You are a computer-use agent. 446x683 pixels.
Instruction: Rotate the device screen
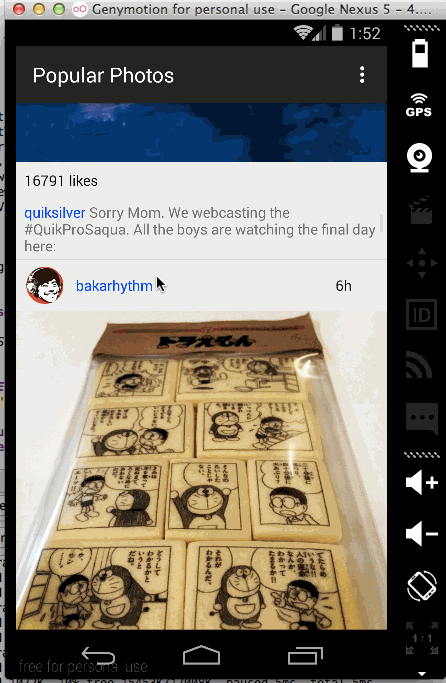[x=421, y=586]
